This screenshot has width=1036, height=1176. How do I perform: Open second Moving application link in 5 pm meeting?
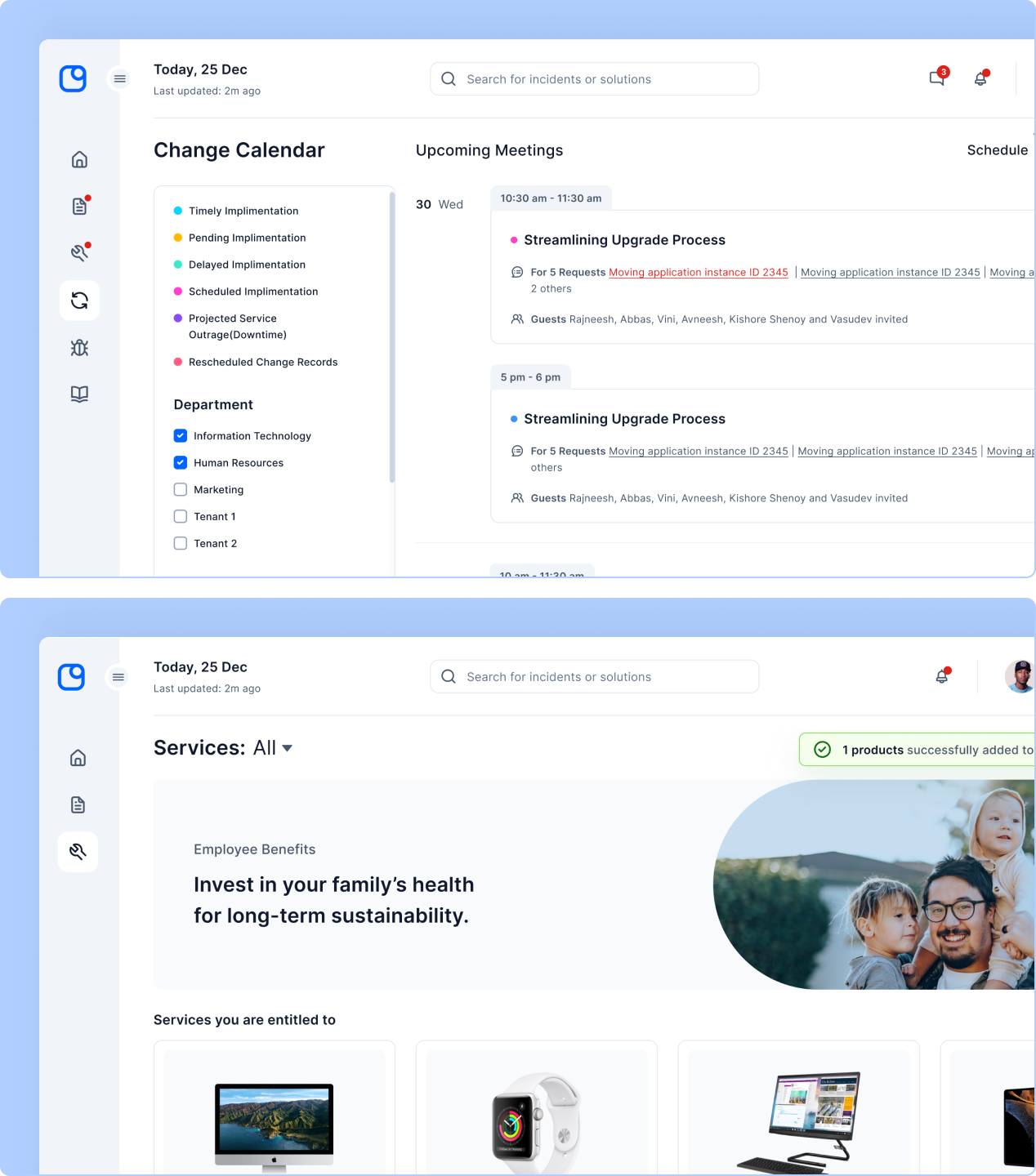point(887,452)
